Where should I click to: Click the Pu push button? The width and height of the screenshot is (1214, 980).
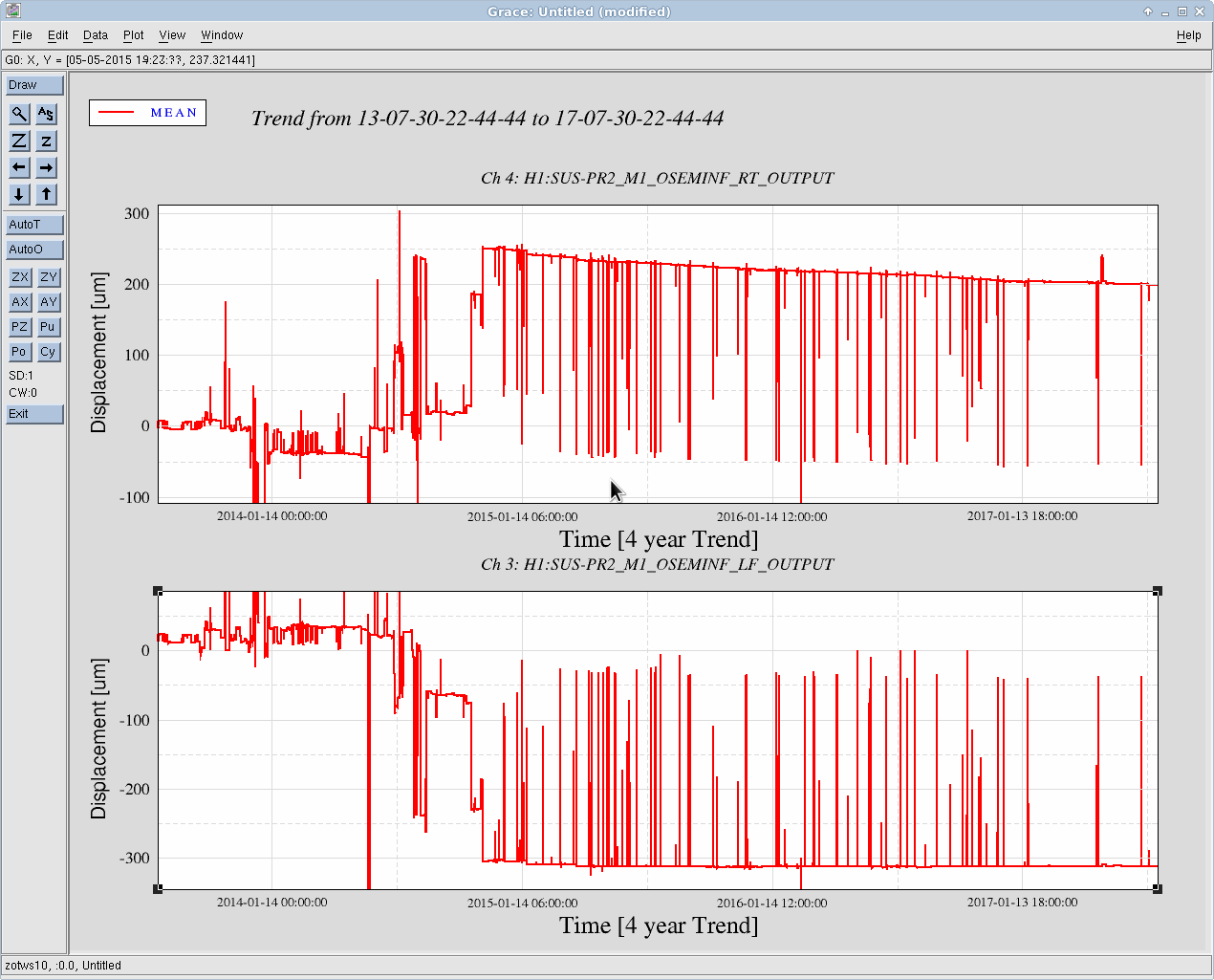(x=49, y=327)
